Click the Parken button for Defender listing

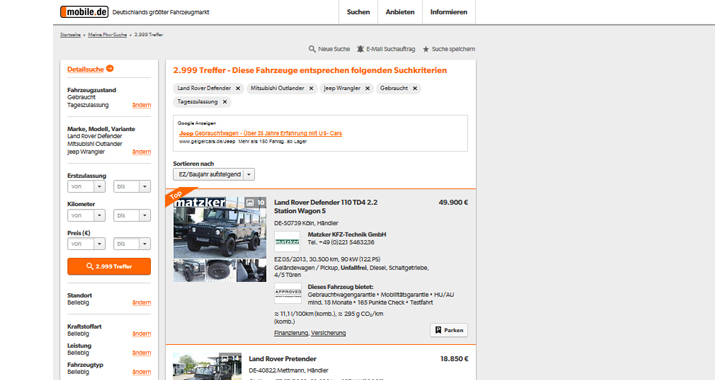pos(449,330)
